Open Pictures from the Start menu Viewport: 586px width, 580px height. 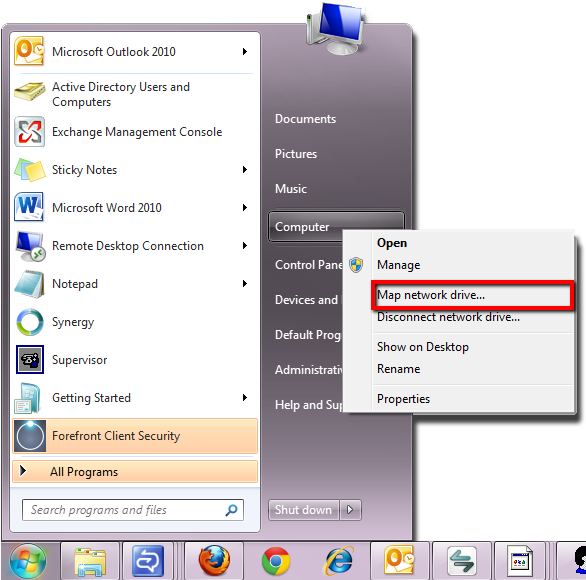[x=296, y=154]
